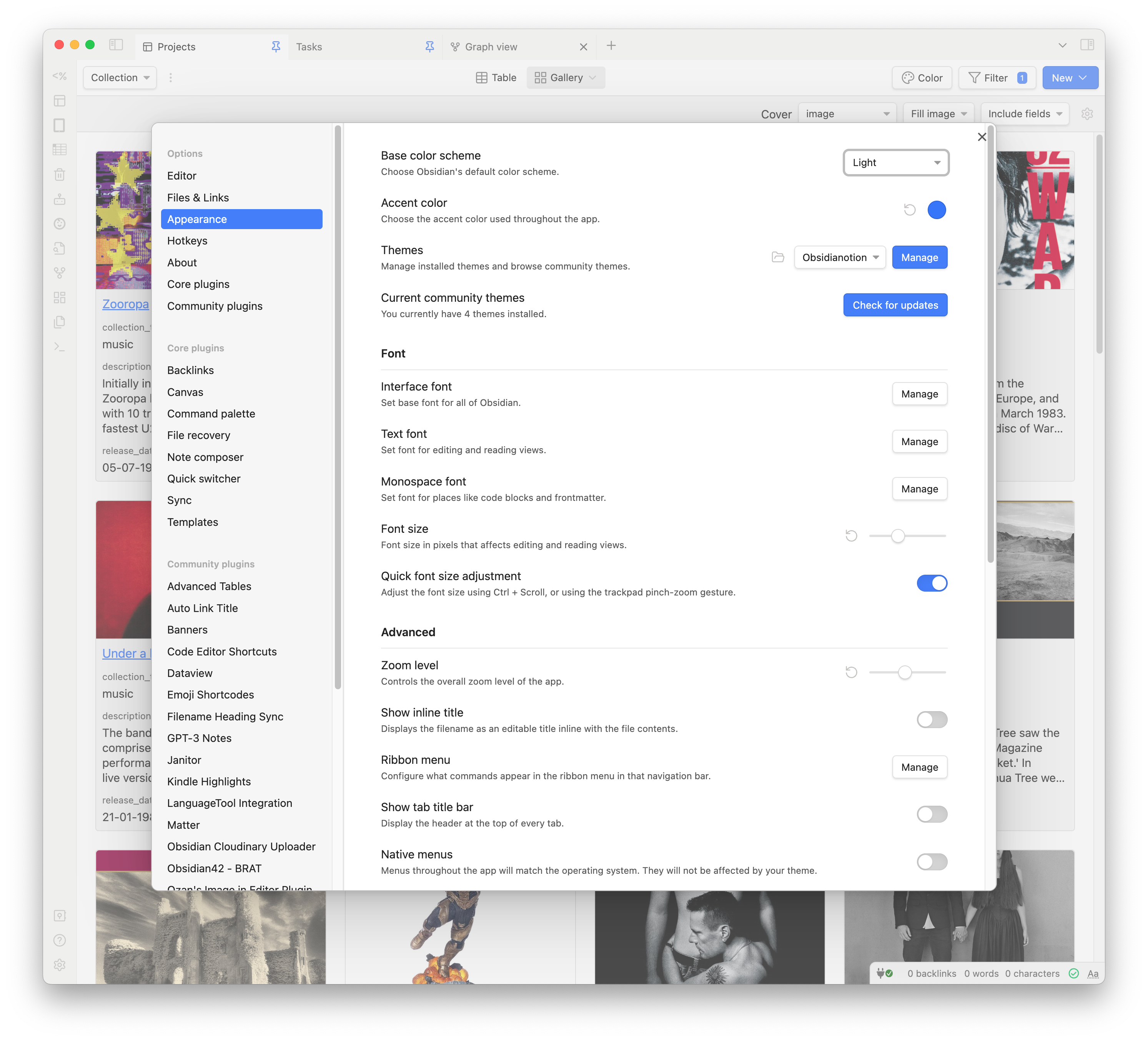Manage the Interface font
This screenshot has width=1148, height=1041.
click(x=919, y=394)
